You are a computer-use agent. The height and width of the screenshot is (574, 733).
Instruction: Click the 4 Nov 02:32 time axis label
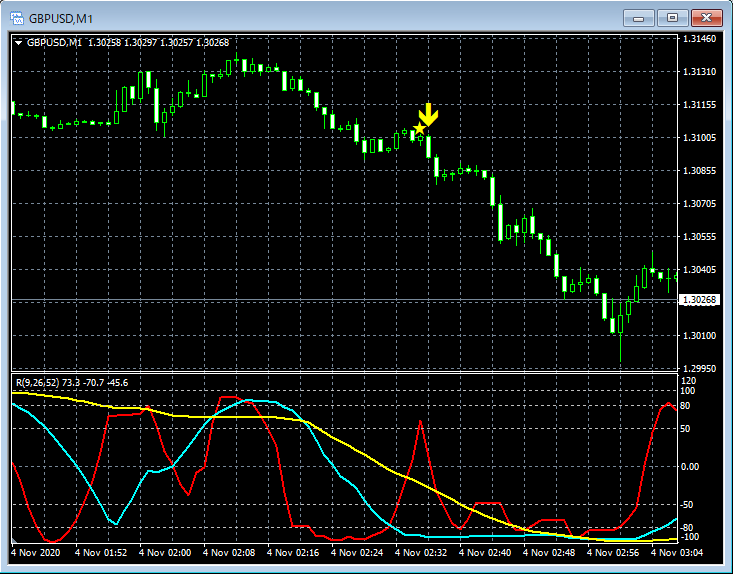421,552
